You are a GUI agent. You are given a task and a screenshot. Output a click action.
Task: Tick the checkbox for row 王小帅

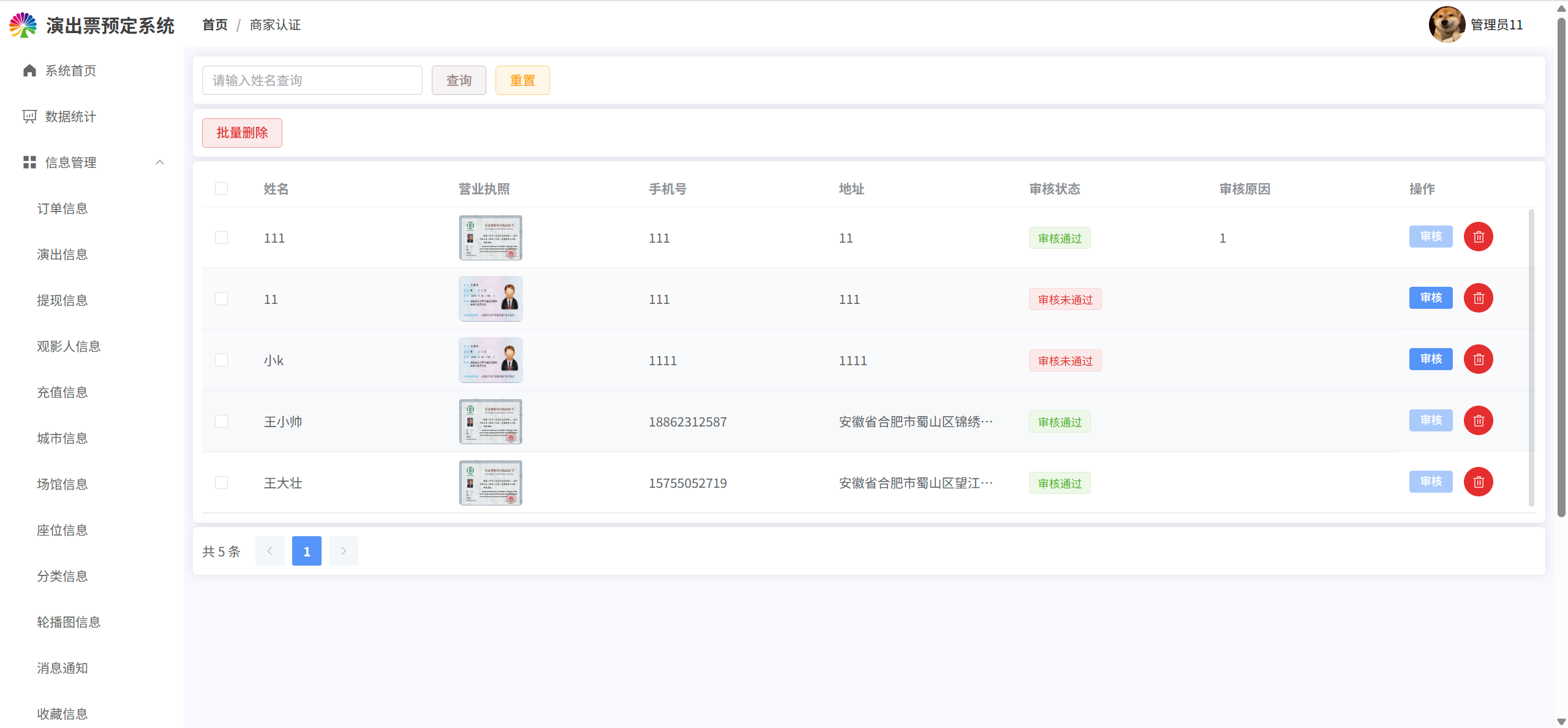click(x=221, y=422)
